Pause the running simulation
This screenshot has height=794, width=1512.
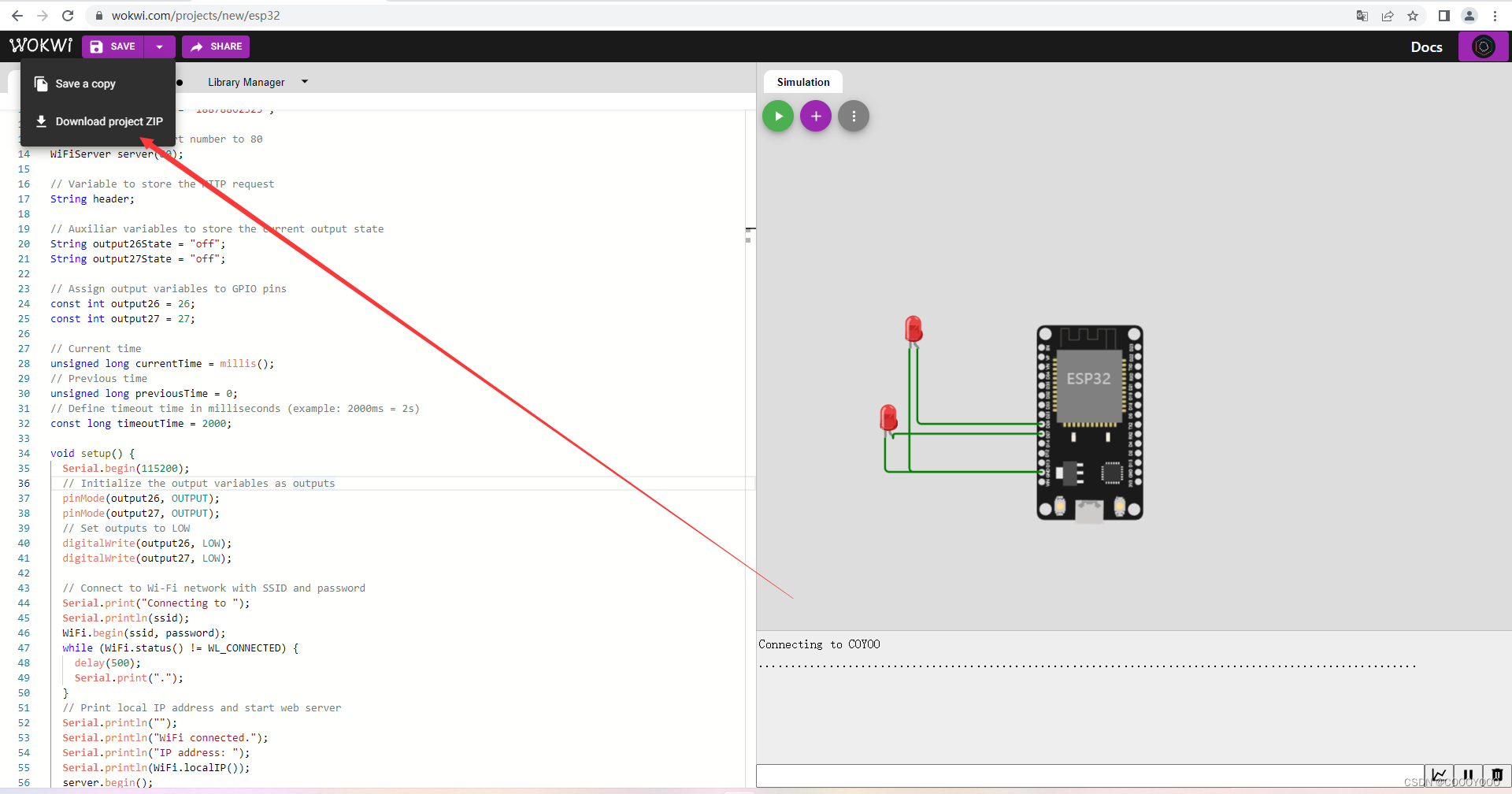[x=1469, y=774]
